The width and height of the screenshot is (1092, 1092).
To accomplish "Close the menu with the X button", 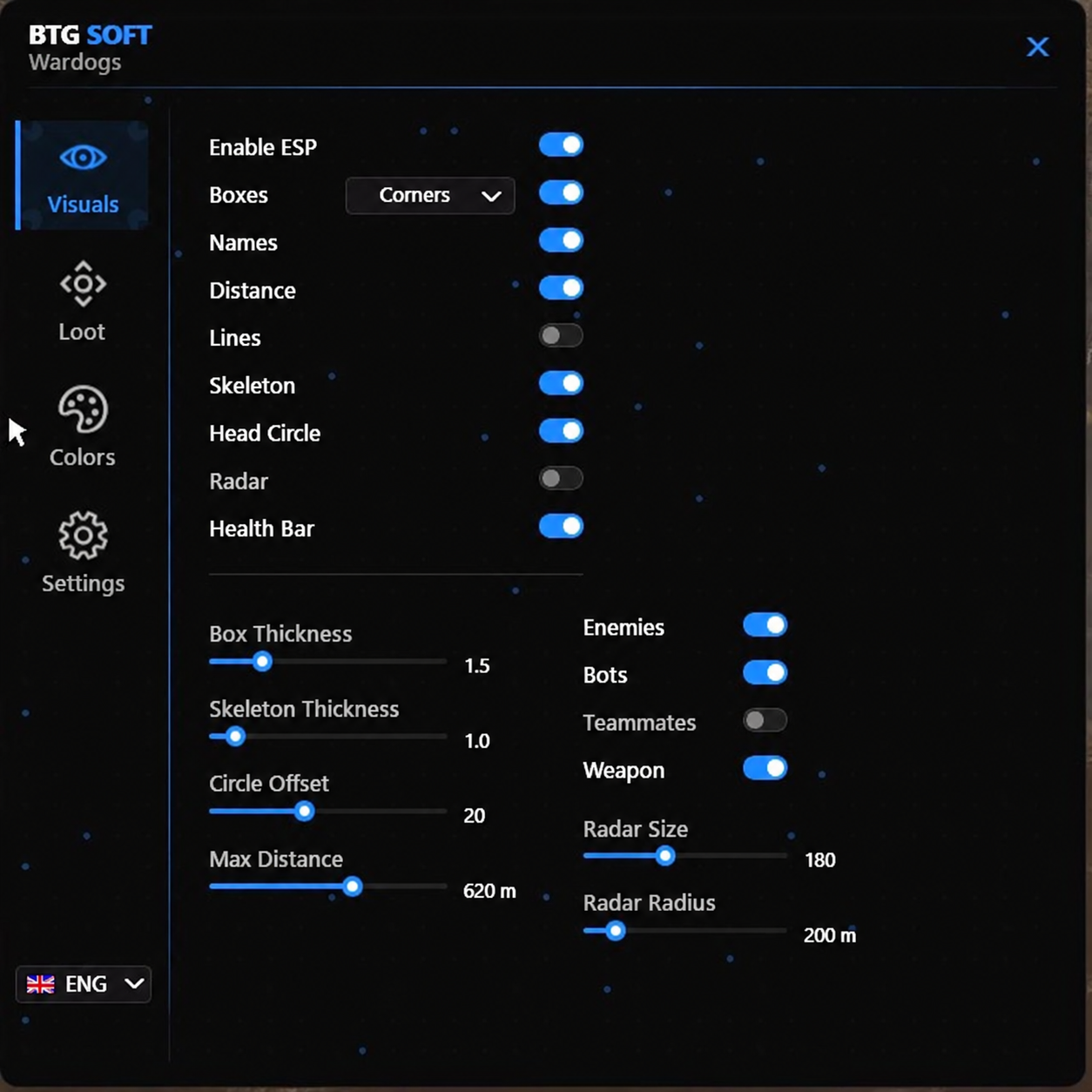I will tap(1037, 47).
